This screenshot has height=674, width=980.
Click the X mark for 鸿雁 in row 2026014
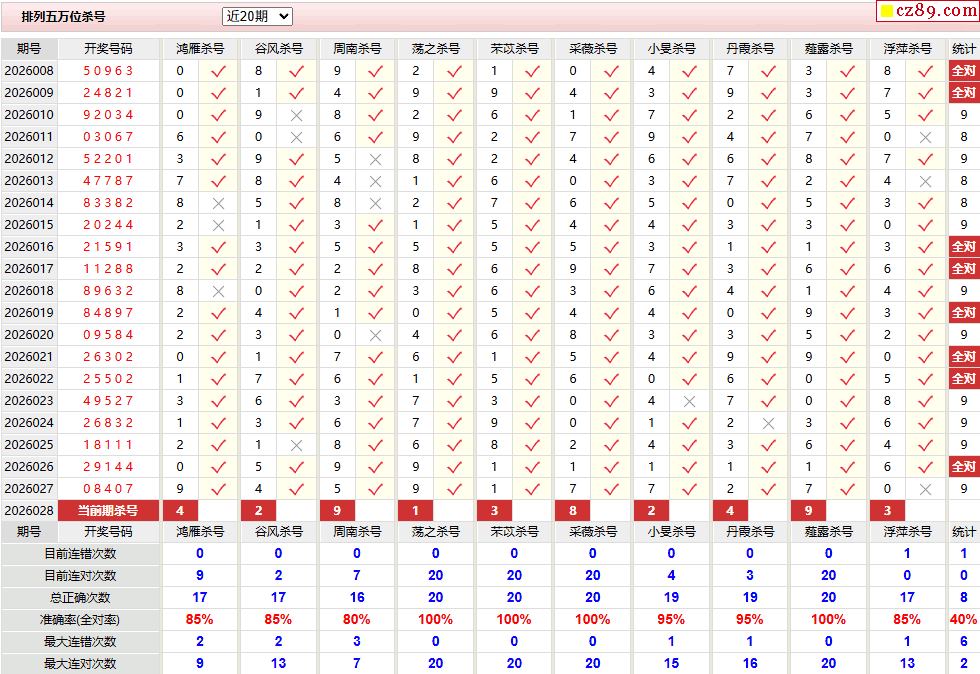218,203
